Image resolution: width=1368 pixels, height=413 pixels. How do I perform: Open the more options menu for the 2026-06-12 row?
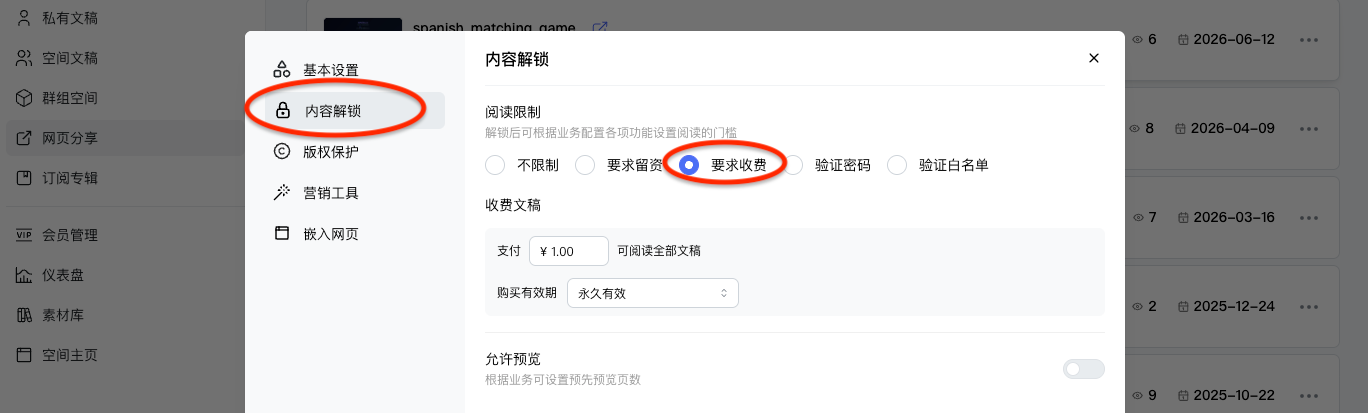(x=1309, y=39)
